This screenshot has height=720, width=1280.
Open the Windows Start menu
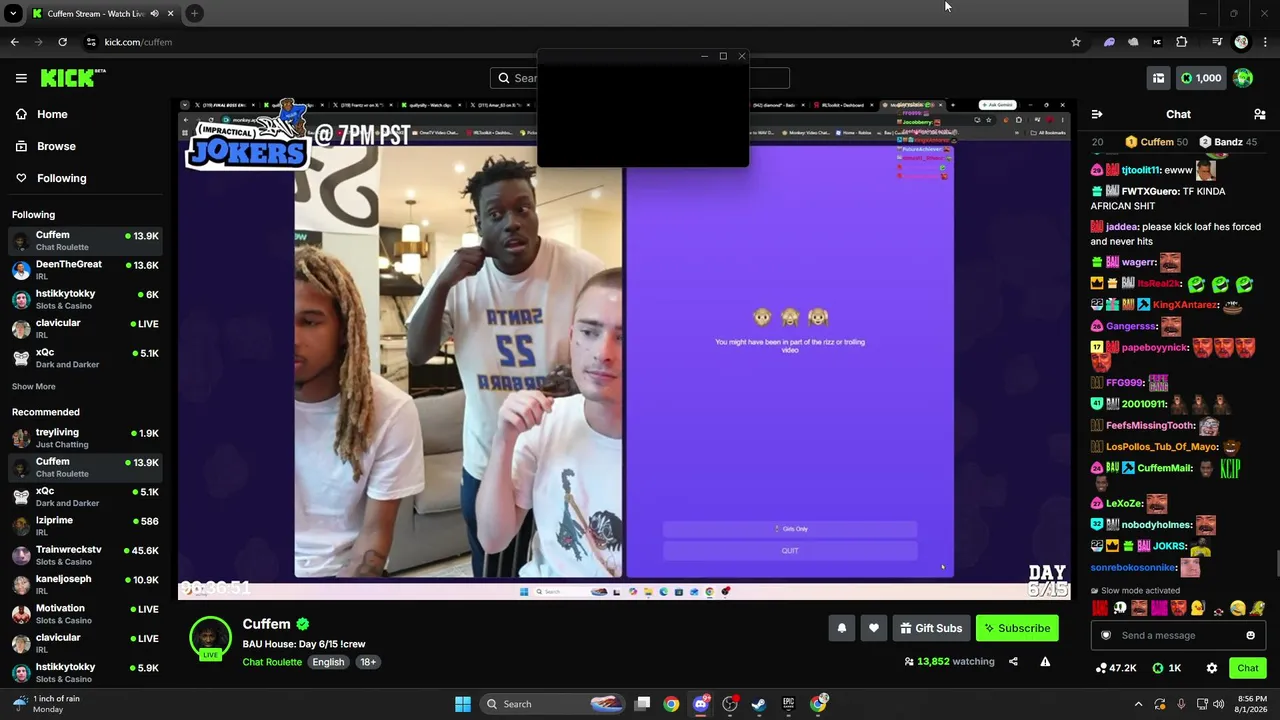pyautogui.click(x=462, y=704)
